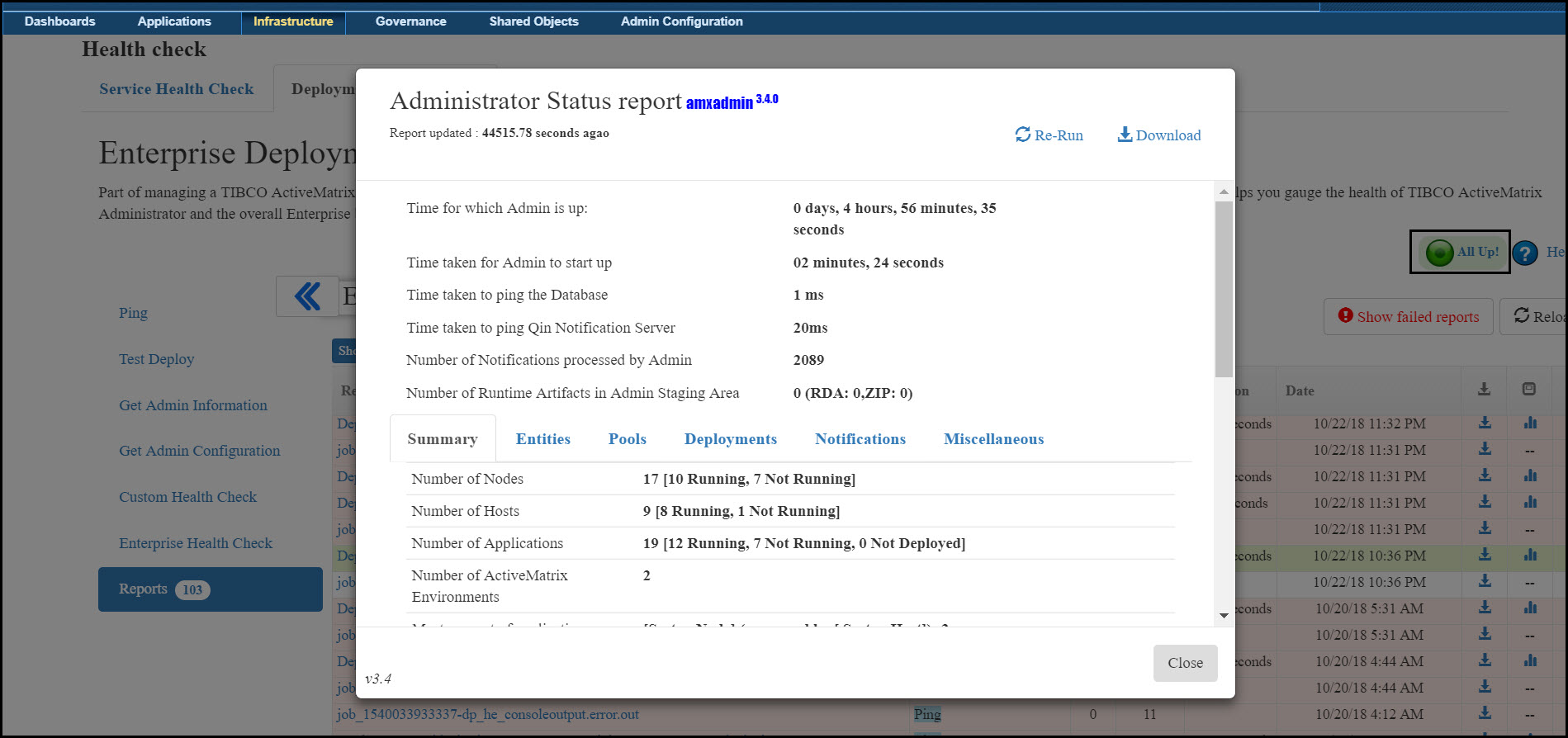Click the download icon in the table header
This screenshot has height=738, width=1568.
1484,389
